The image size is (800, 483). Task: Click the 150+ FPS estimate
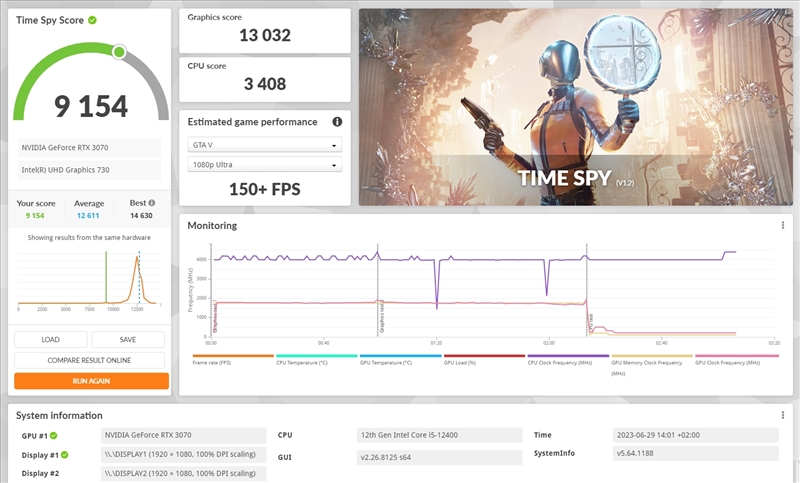265,189
